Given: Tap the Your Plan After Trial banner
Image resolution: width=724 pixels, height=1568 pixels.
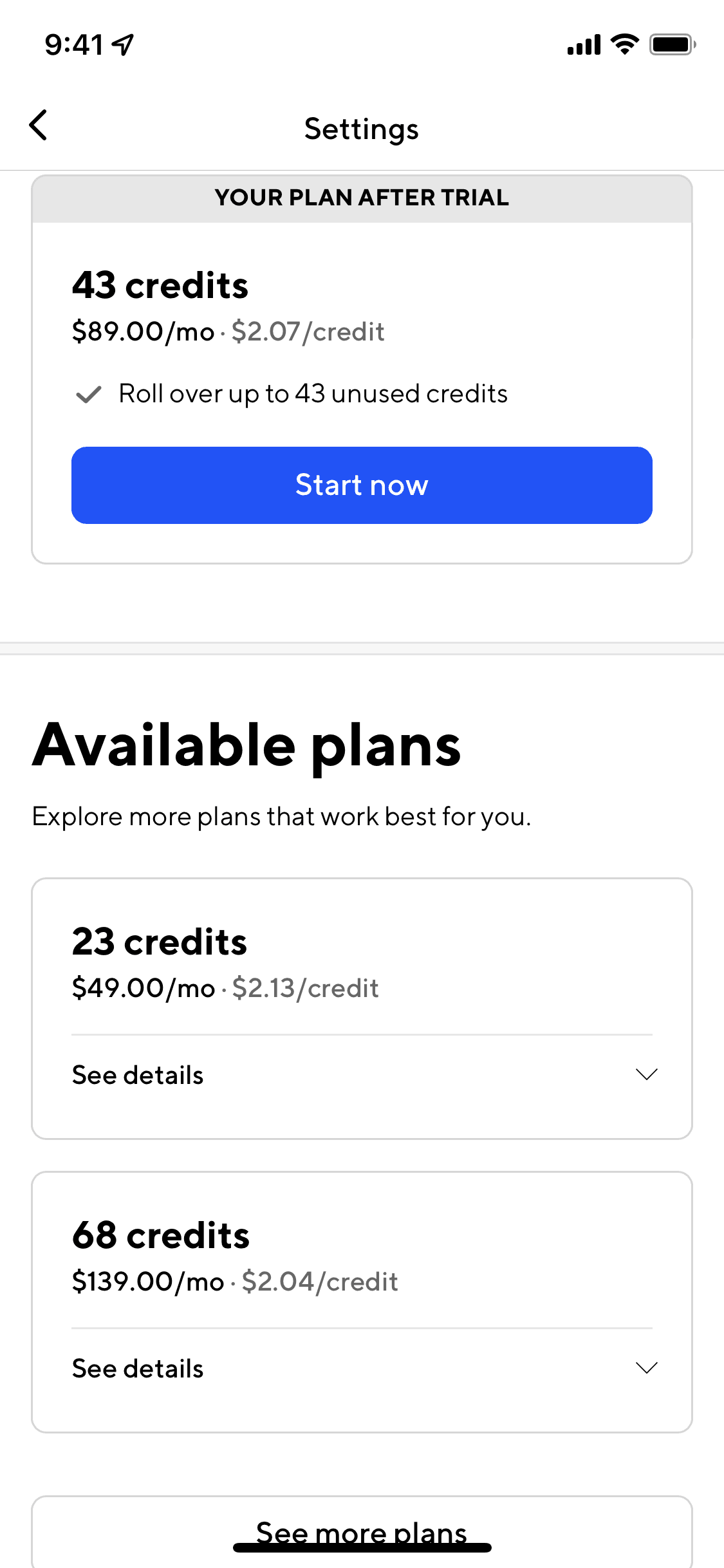Looking at the screenshot, I should [362, 198].
